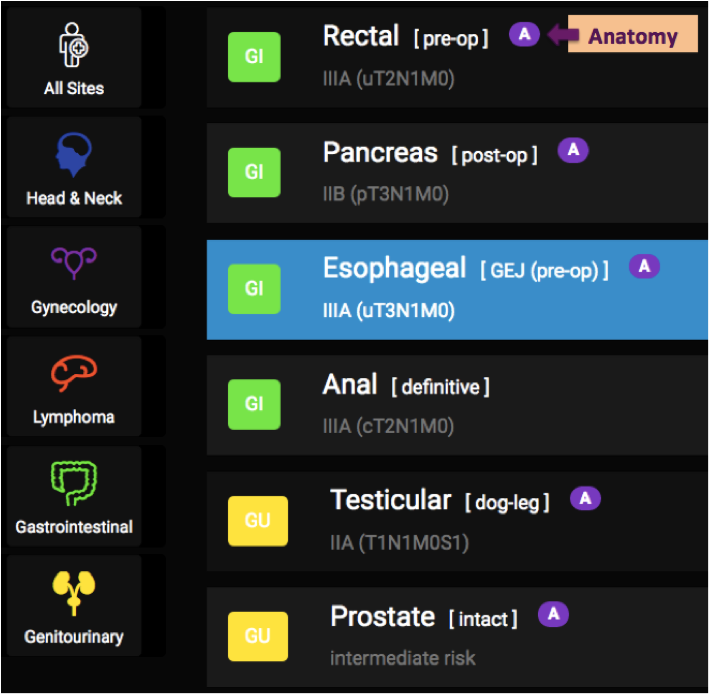Open the Head & Neck site category
This screenshot has width=709, height=694.
(x=74, y=168)
